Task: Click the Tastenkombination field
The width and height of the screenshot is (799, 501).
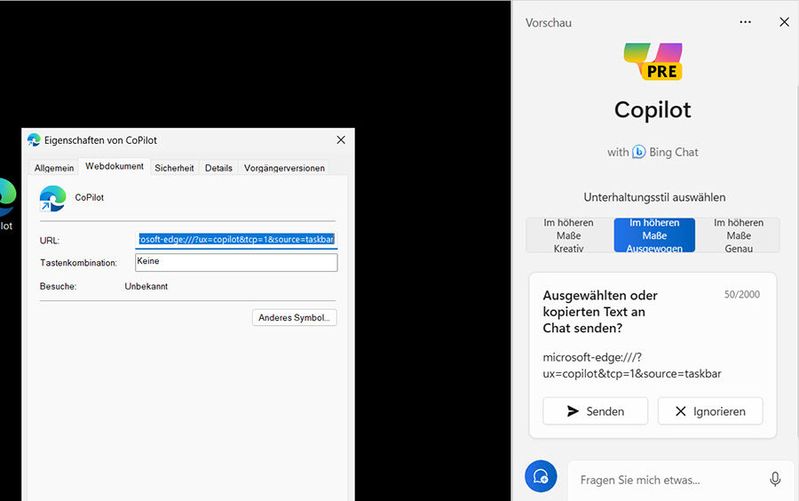Action: pyautogui.click(x=236, y=262)
